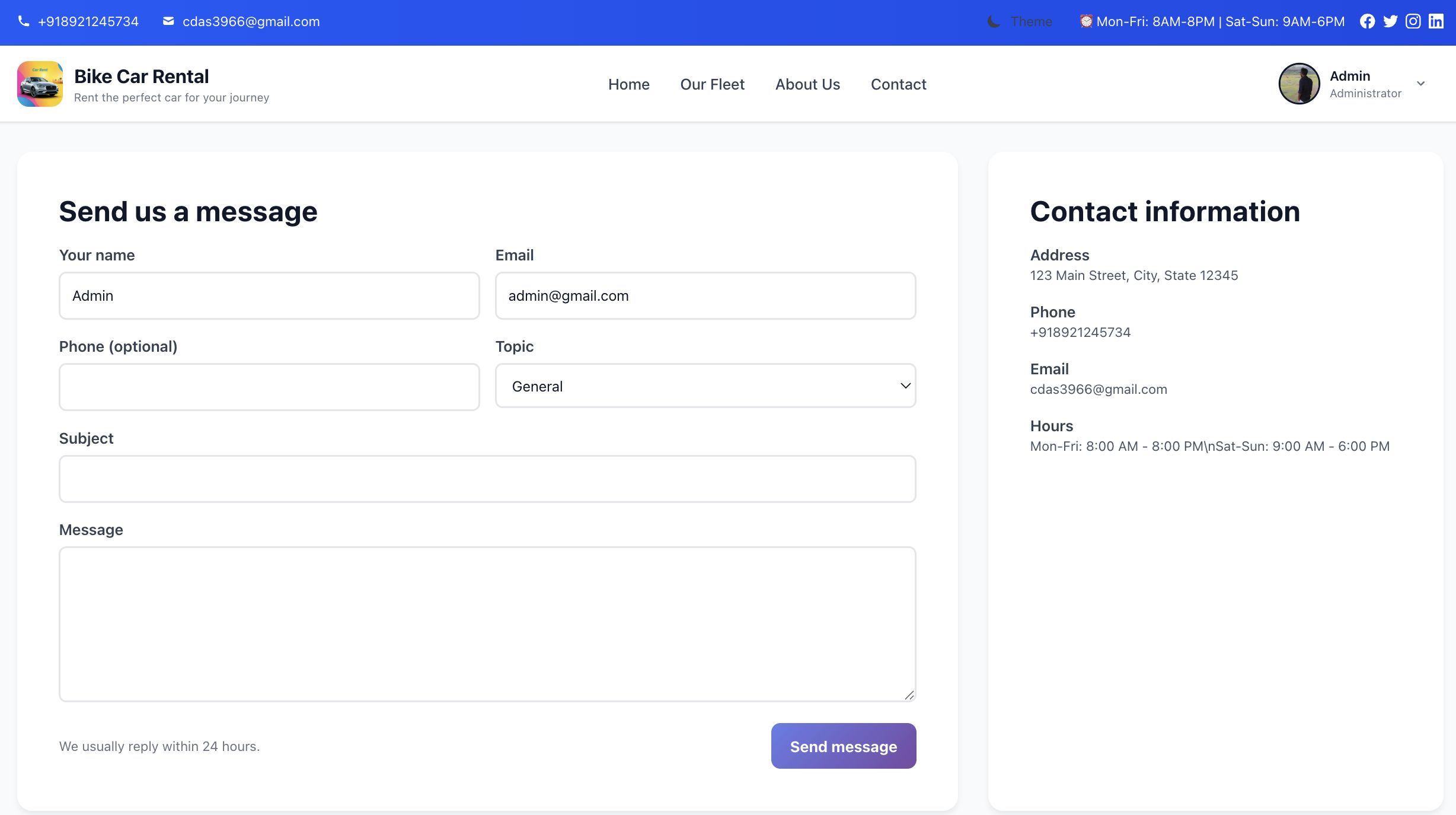Expand the Admin account chevron
This screenshot has height=815, width=1456.
pyautogui.click(x=1420, y=84)
